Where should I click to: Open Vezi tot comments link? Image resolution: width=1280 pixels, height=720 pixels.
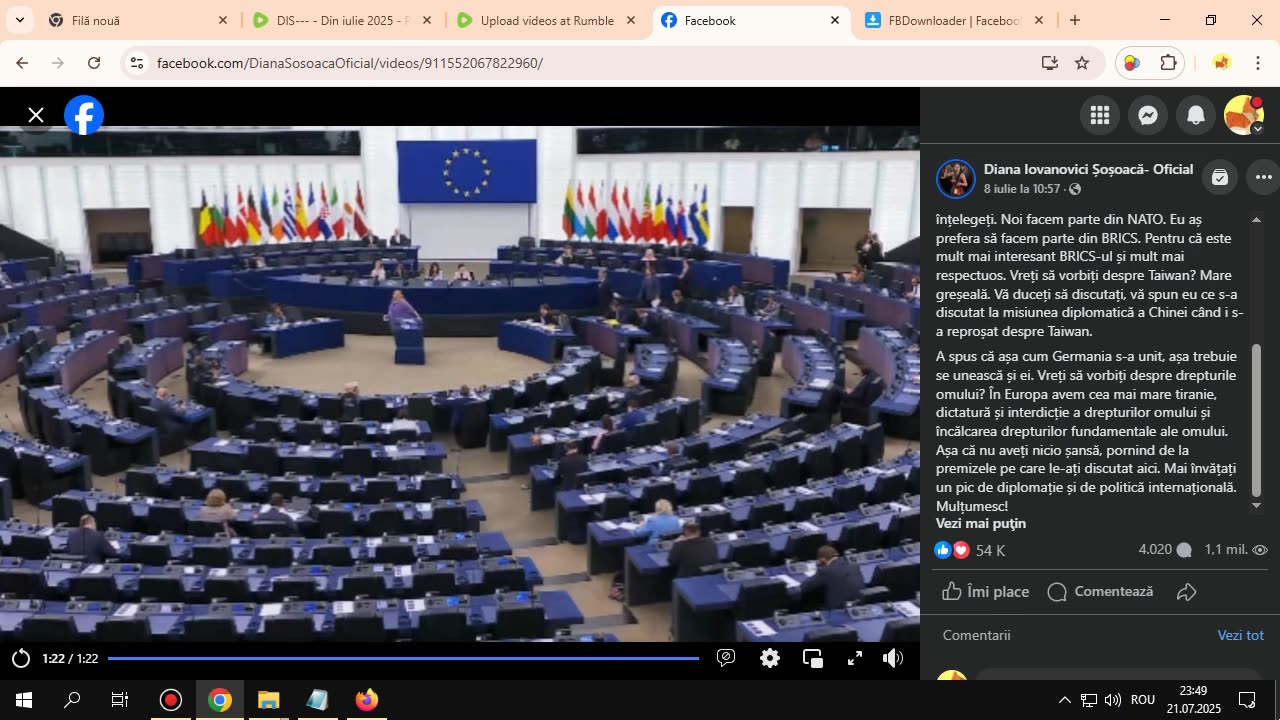[x=1240, y=635]
